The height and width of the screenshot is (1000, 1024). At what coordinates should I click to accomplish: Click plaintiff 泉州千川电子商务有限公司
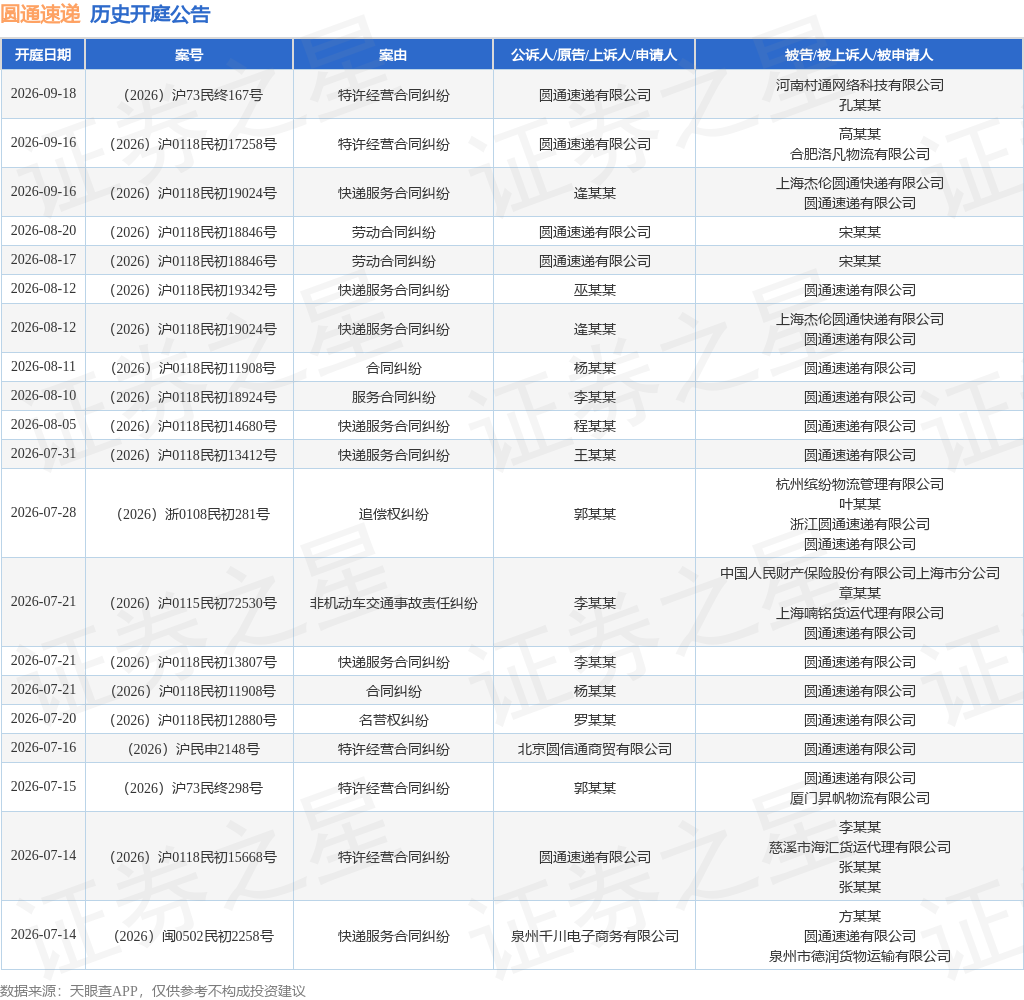[x=594, y=937]
